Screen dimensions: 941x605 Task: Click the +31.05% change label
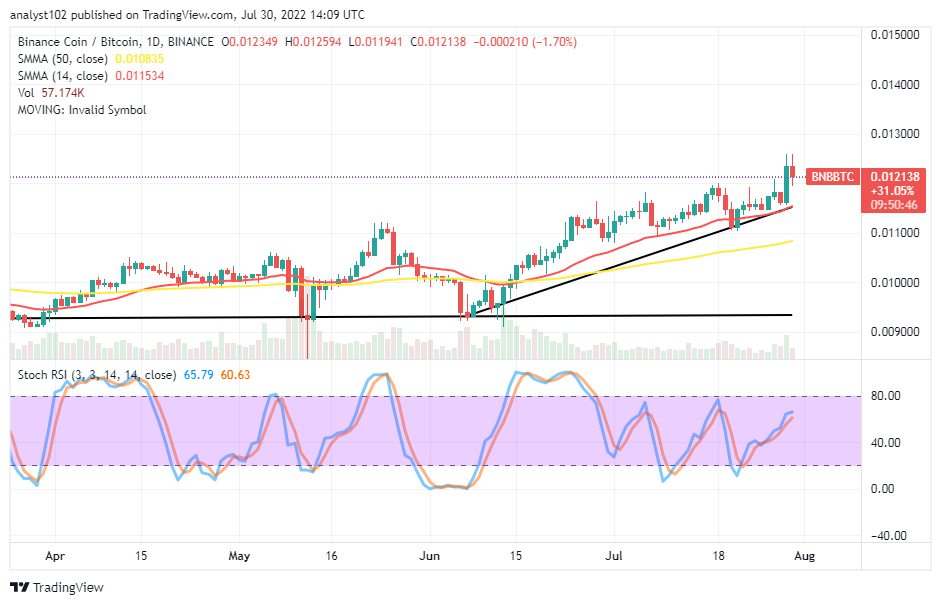(x=892, y=191)
